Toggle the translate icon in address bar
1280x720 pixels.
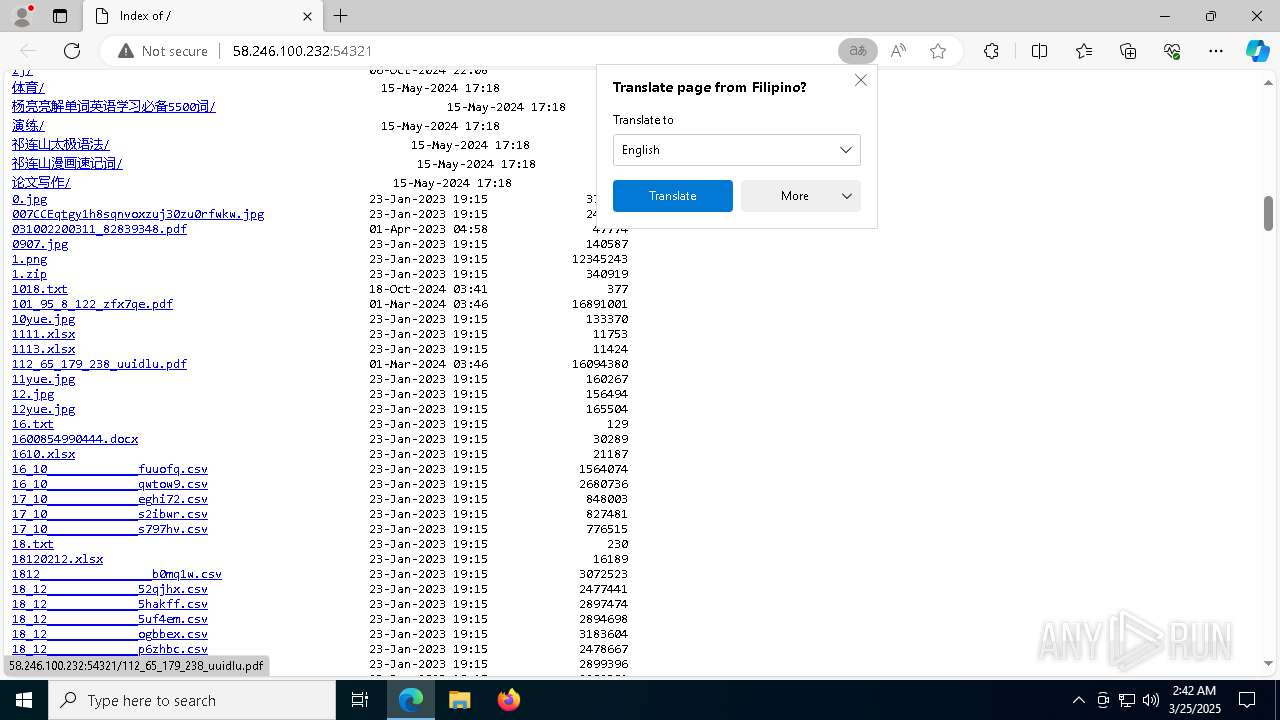[x=857, y=51]
